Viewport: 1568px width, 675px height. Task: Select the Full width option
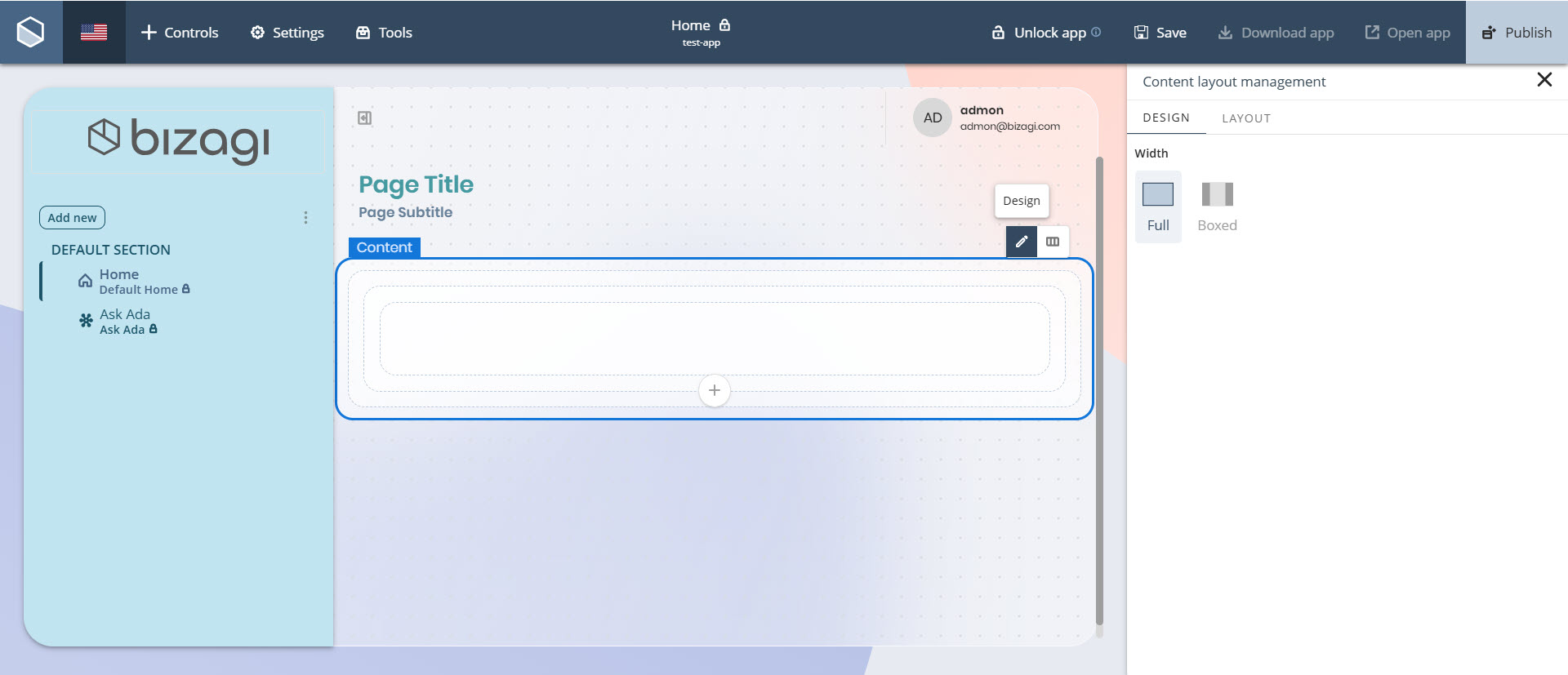(x=1157, y=206)
